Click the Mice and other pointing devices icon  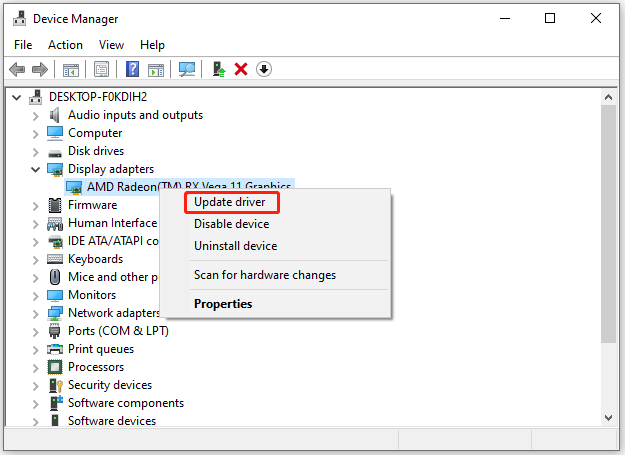tap(55, 277)
